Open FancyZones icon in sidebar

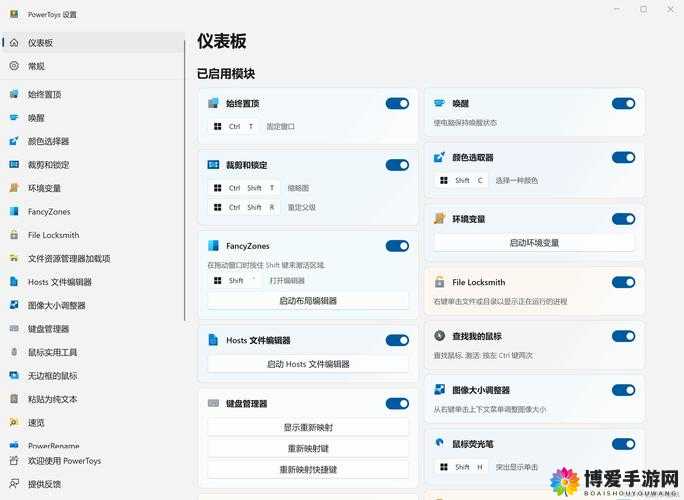tap(14, 211)
